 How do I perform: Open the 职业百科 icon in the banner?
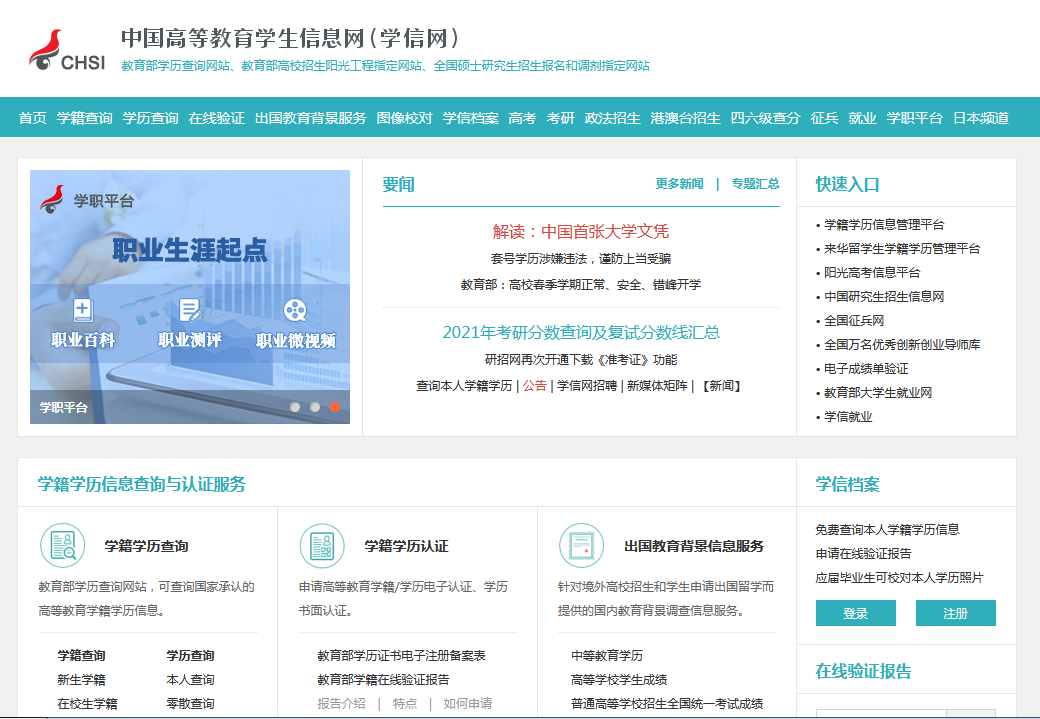pos(83,310)
